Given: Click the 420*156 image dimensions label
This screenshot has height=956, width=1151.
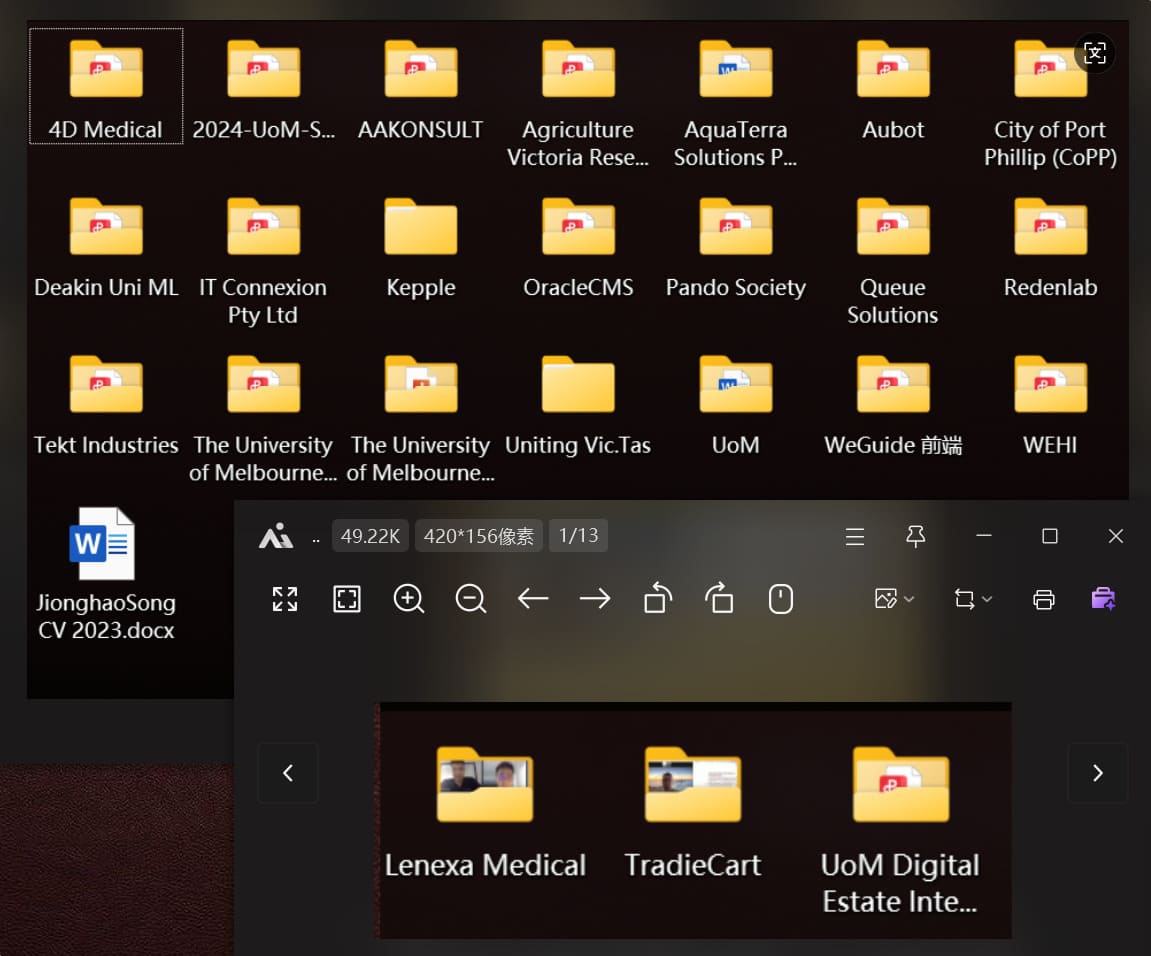Looking at the screenshot, I should click(x=479, y=535).
